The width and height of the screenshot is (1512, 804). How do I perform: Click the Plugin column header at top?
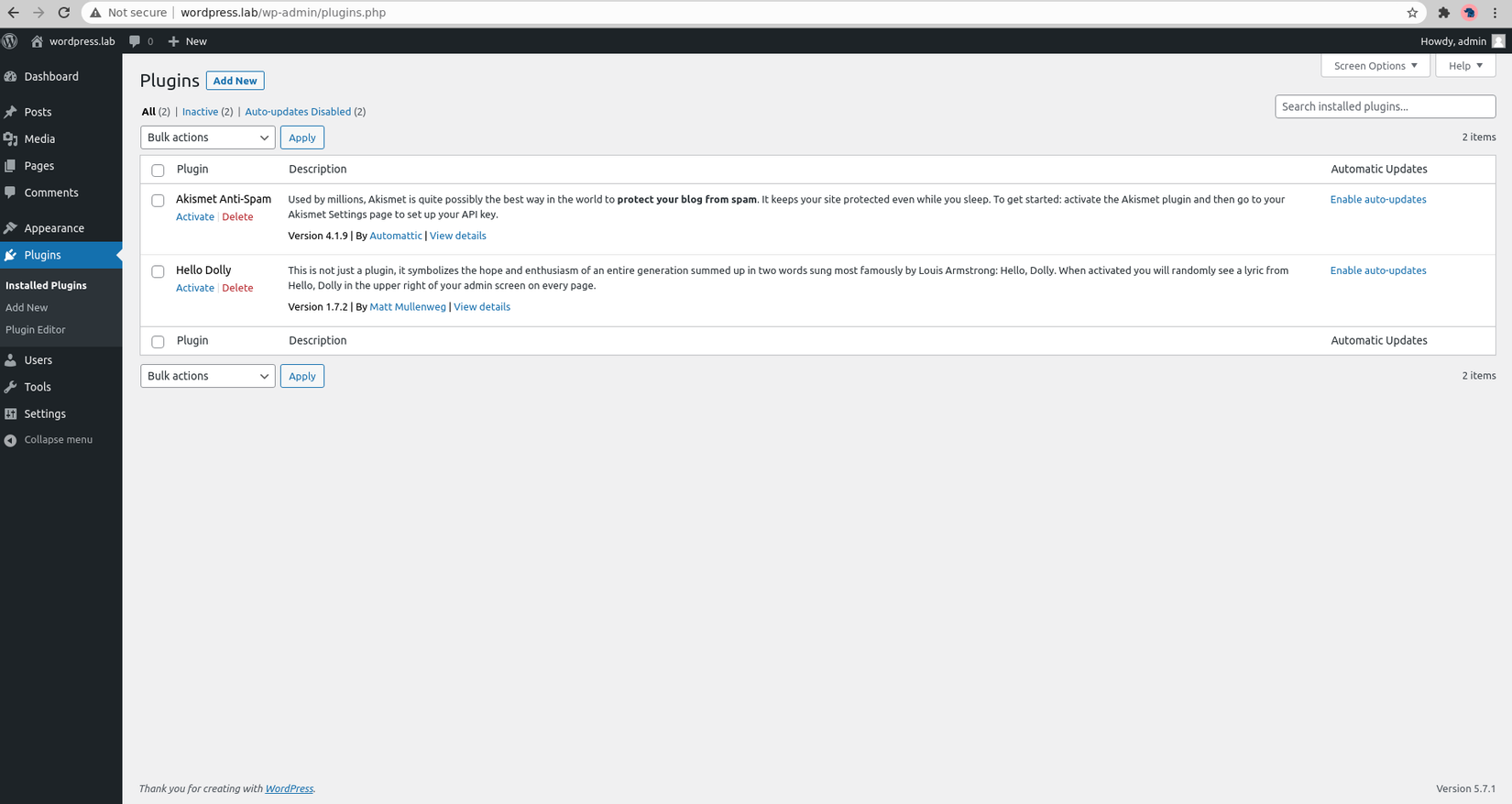coord(192,170)
